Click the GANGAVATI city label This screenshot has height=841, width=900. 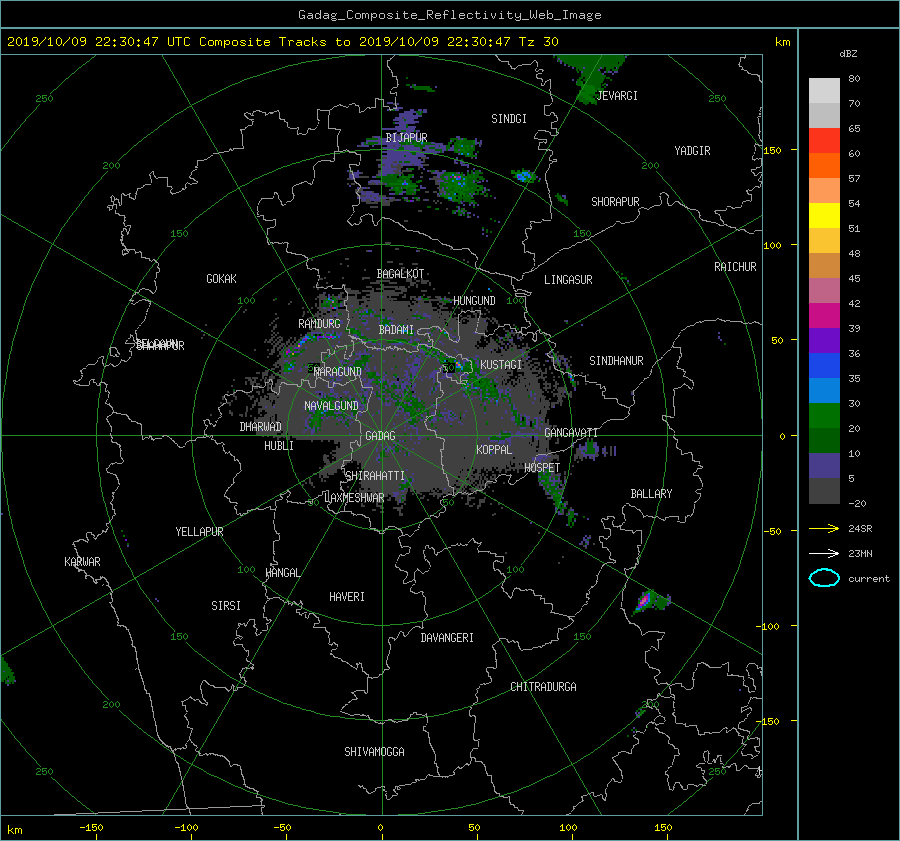[x=571, y=433]
